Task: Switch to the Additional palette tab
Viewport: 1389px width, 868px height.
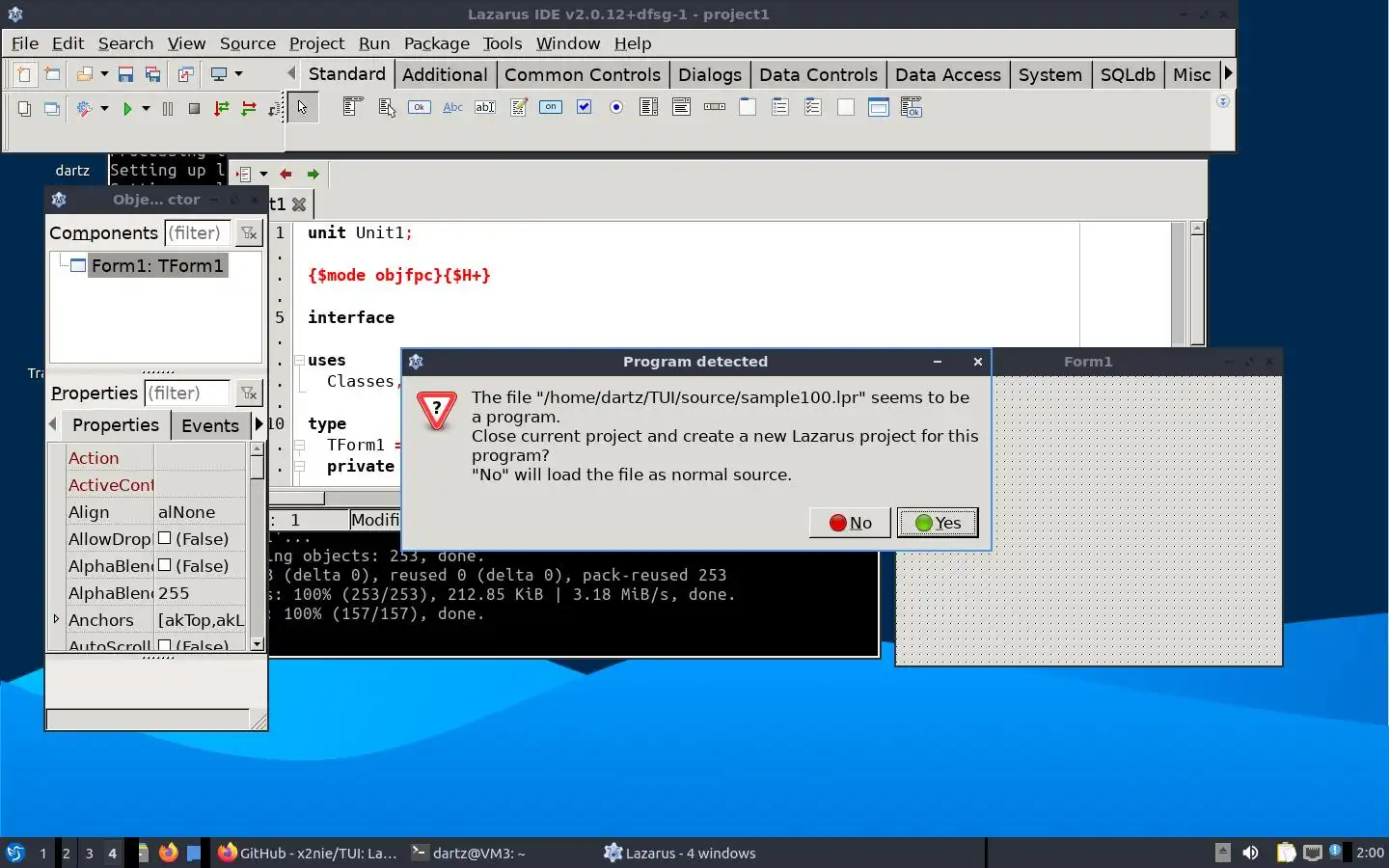Action: pyautogui.click(x=445, y=74)
